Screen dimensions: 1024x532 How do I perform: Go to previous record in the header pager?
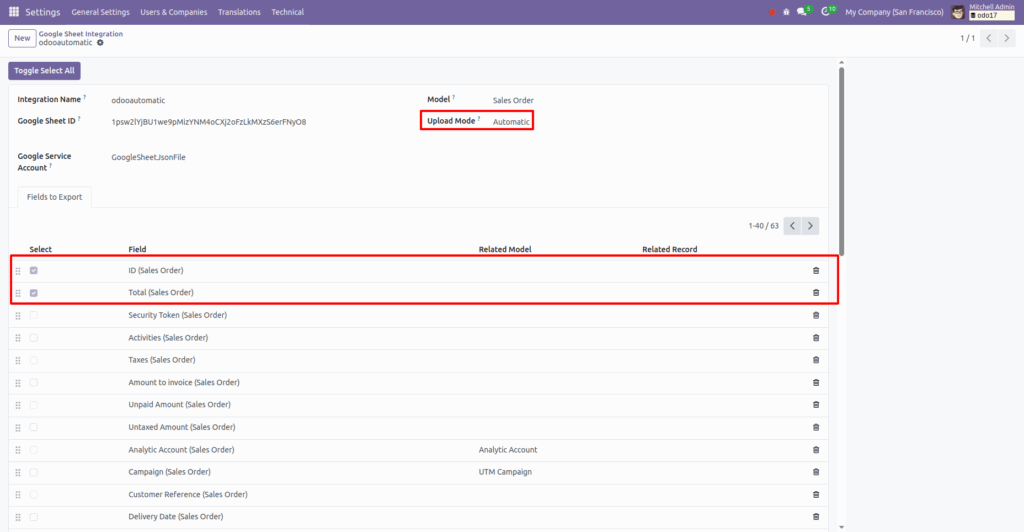point(989,39)
